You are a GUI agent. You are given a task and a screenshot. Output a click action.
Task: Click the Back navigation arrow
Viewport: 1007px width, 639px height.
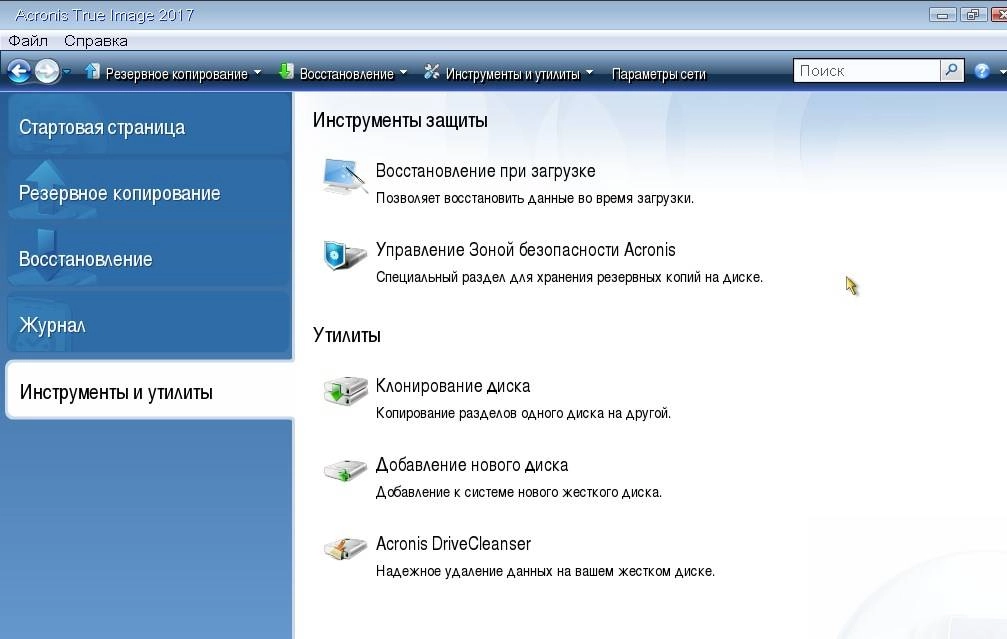tap(19, 71)
